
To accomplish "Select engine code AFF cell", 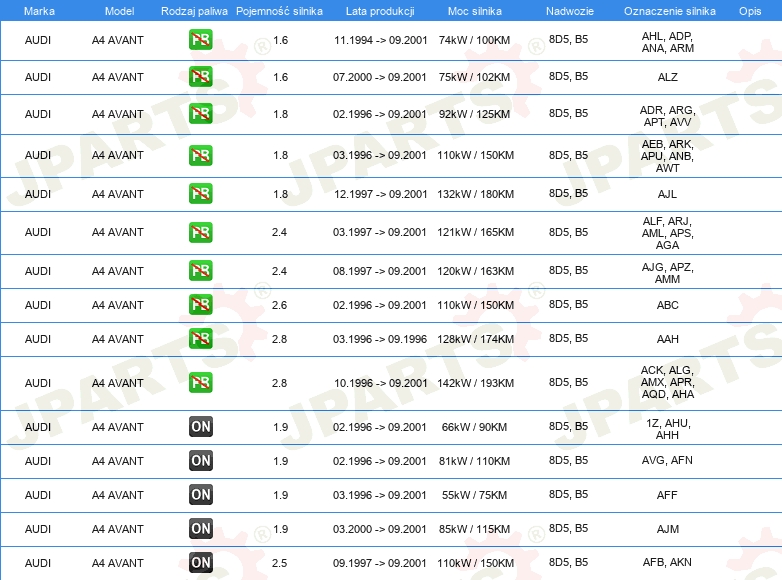I will tap(667, 495).
